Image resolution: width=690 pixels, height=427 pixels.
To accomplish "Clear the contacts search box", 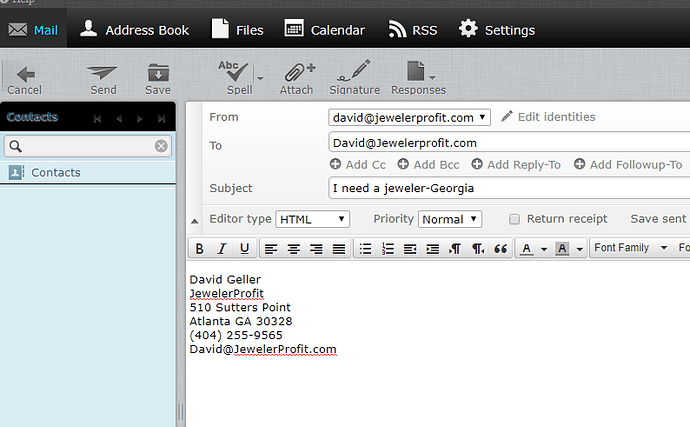I will (x=161, y=146).
